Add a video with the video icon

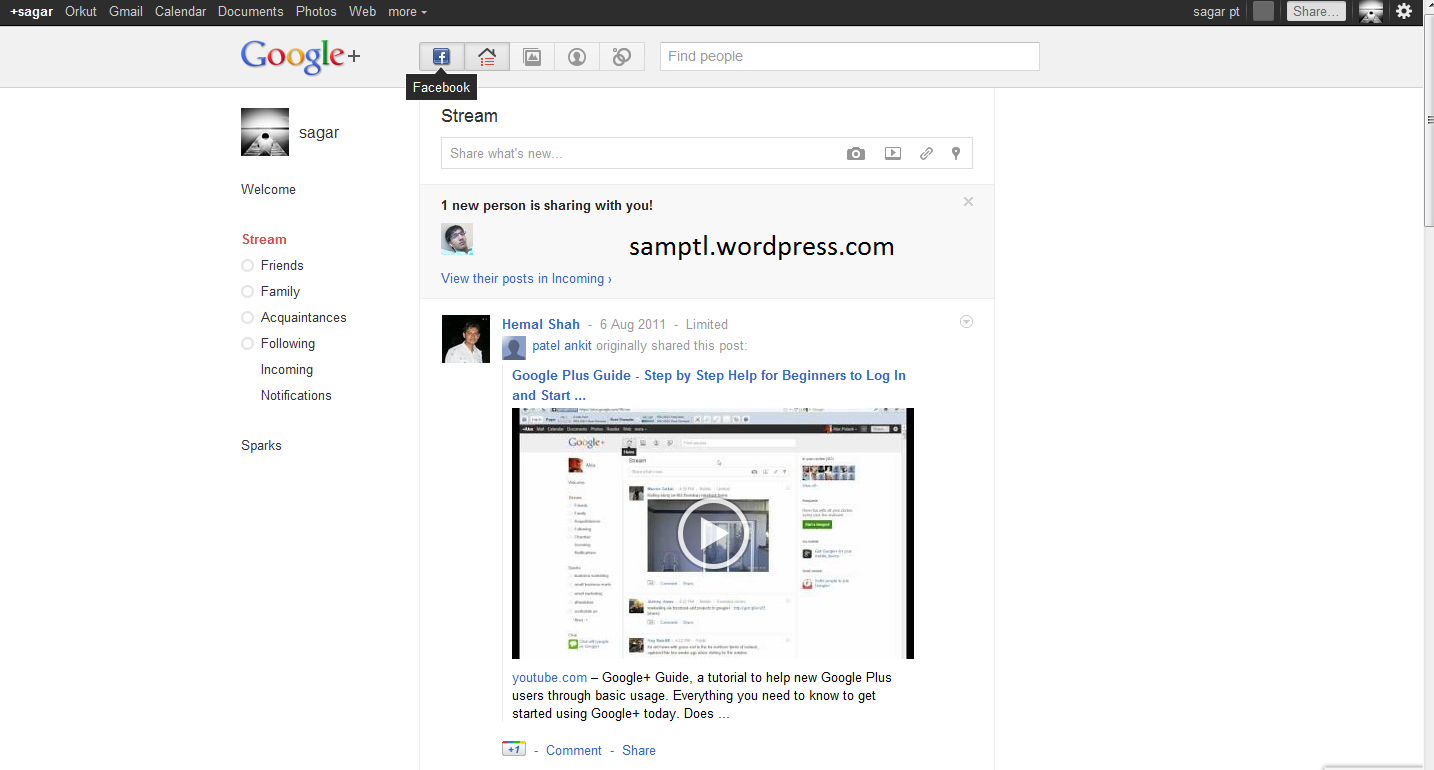click(x=893, y=154)
